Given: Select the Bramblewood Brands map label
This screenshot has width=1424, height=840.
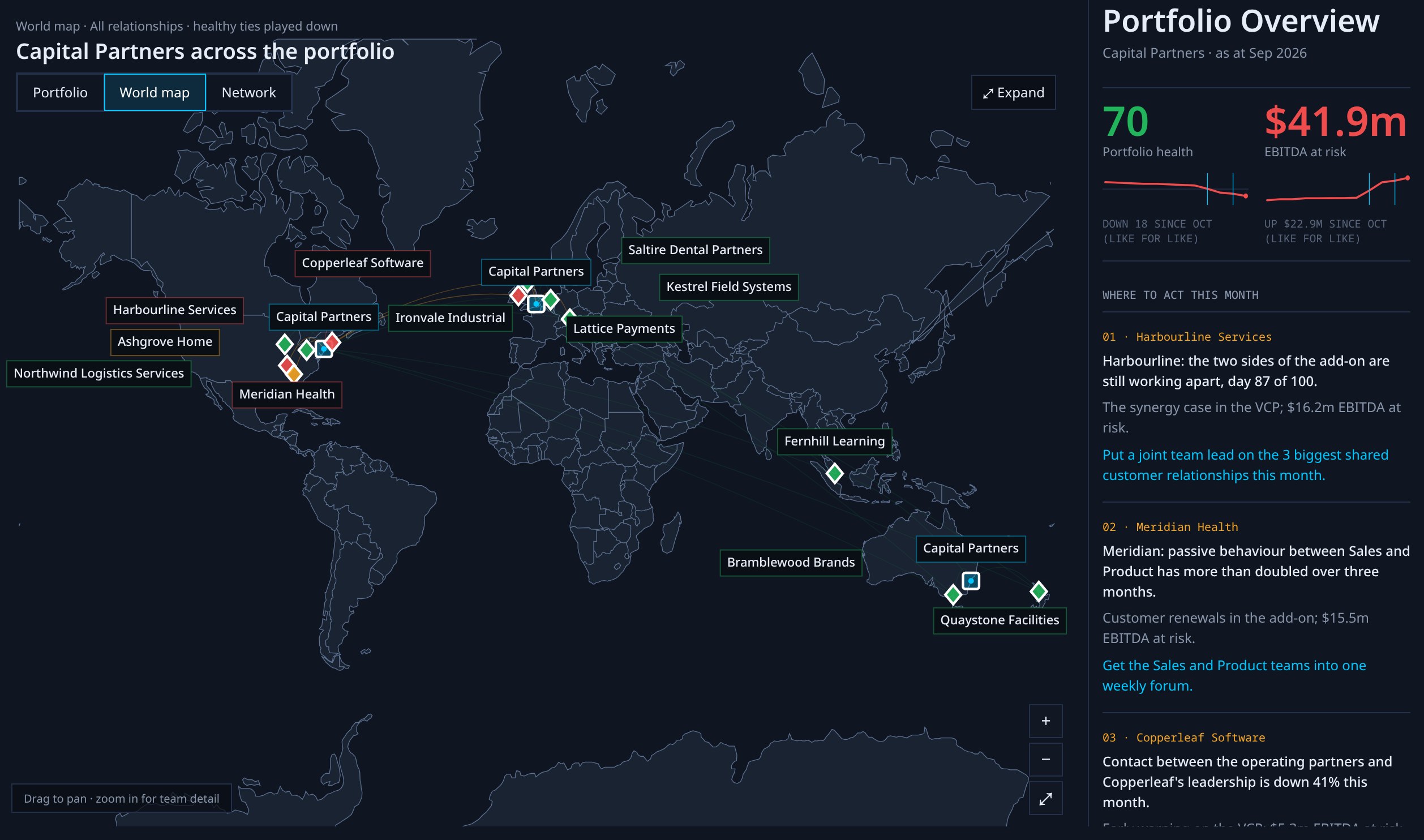Looking at the screenshot, I should tap(791, 563).
